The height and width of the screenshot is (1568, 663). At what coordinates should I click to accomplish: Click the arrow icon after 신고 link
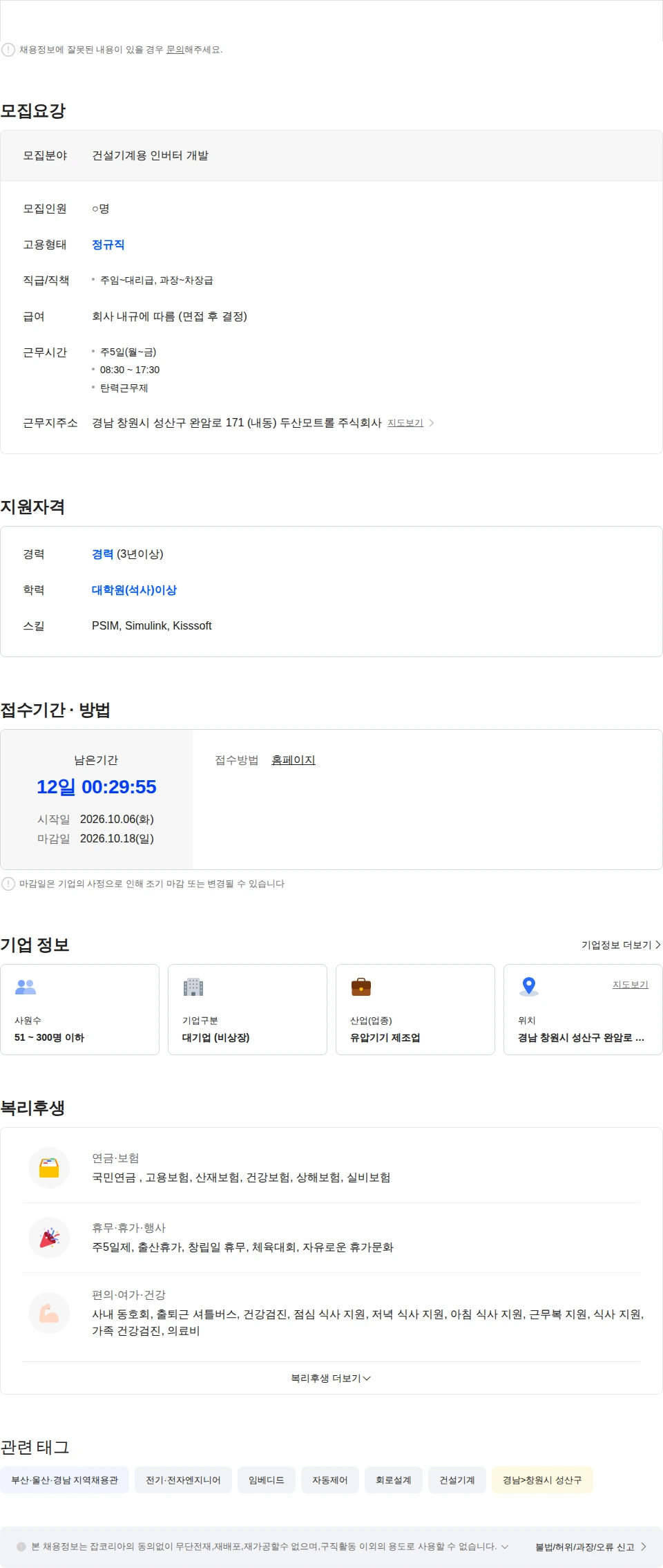pos(643,1547)
